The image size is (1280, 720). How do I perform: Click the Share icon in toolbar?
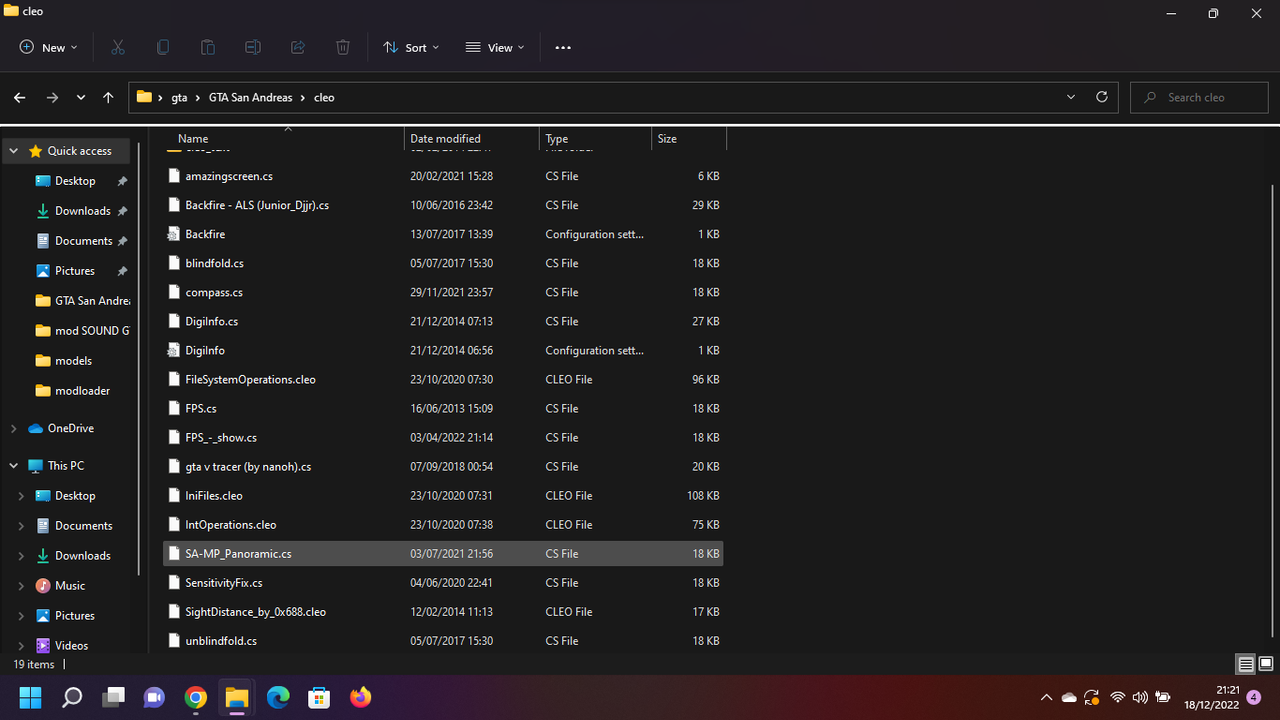tap(298, 47)
